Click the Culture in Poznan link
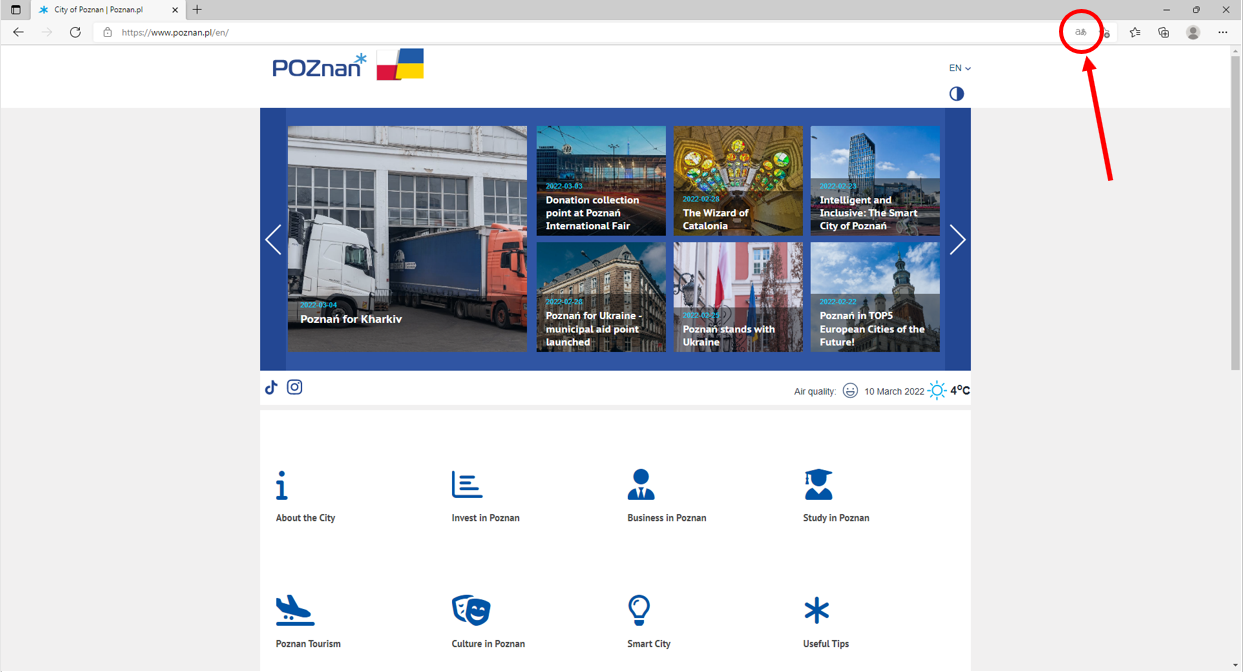This screenshot has height=672, width=1243. (488, 644)
